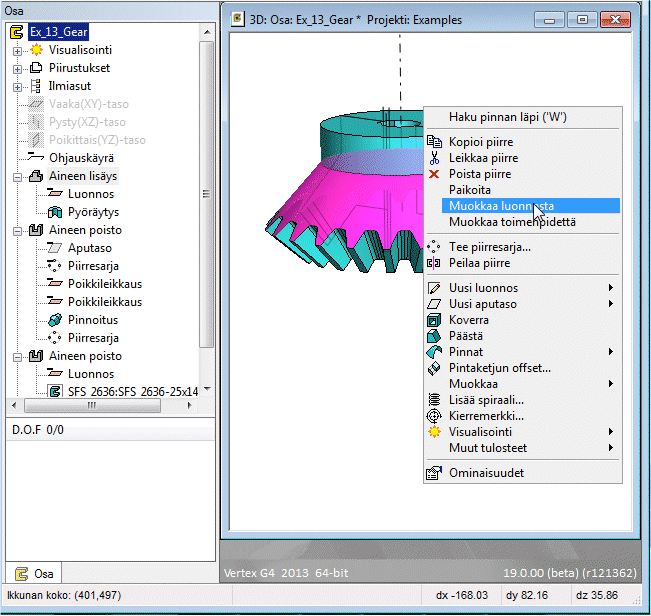Viewport: 651px width, 616px height.
Task: Select Muokkaa luonnosta menu entry
Action: click(x=501, y=206)
